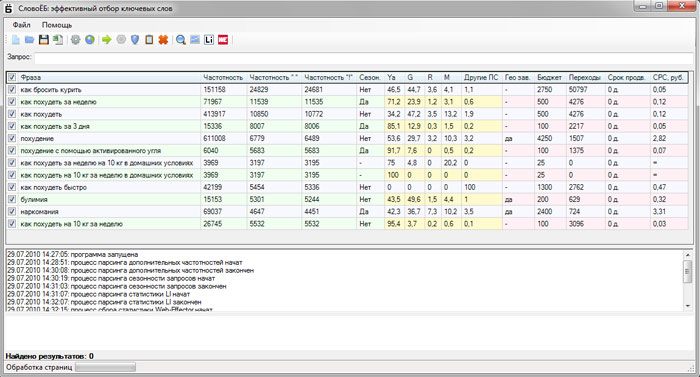Export results via the Excel icon

pos(58,40)
